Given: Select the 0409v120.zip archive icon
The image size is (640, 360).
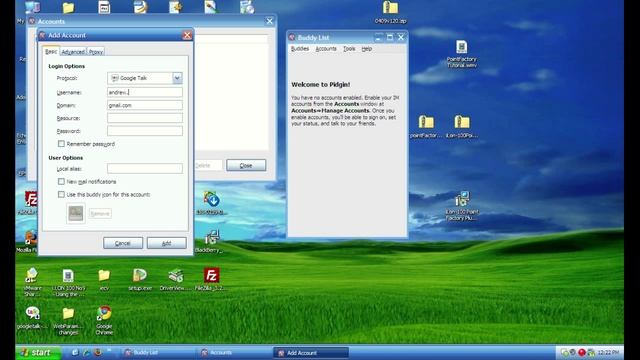Looking at the screenshot, I should pos(391,12).
